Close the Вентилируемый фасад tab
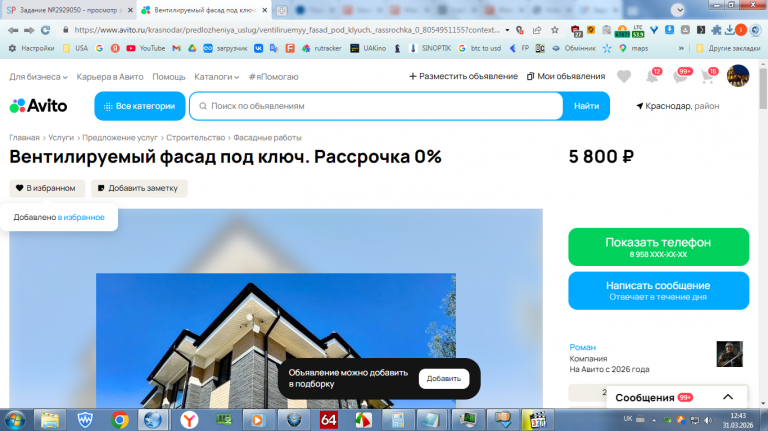Image resolution: width=768 pixels, height=431 pixels. pyautogui.click(x=264, y=10)
